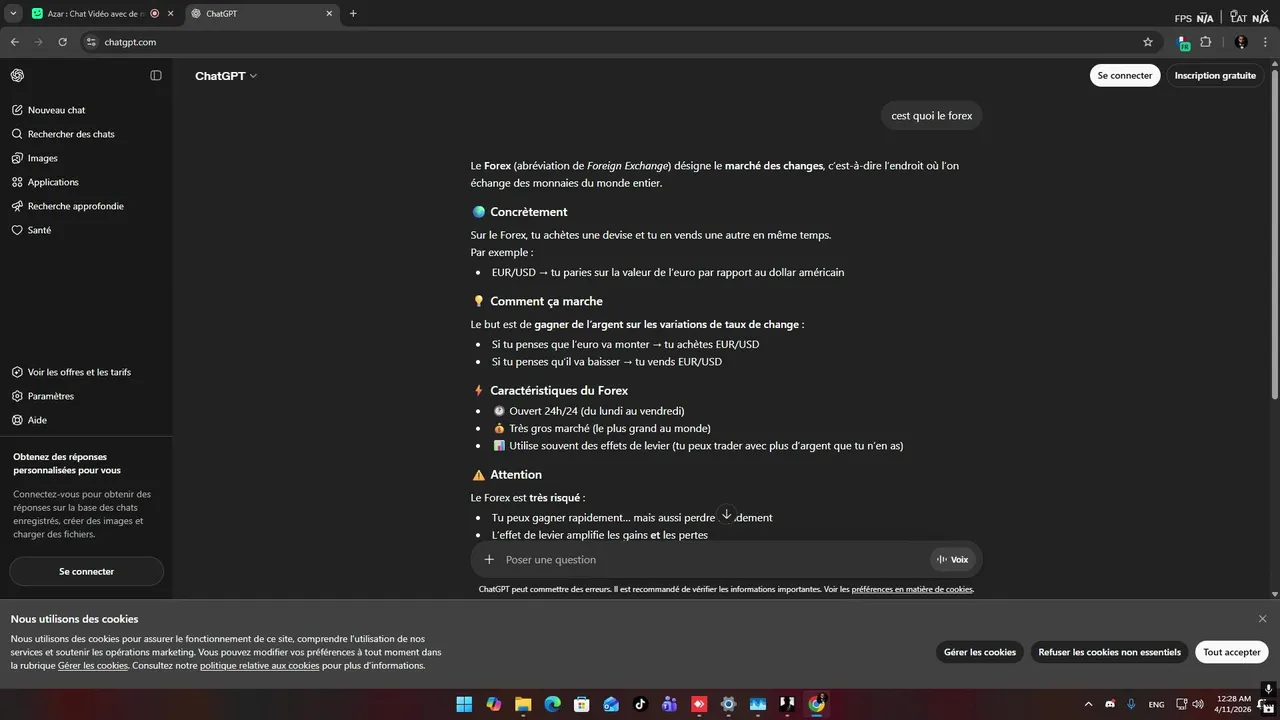This screenshot has width=1280, height=720.
Task: Close the ChatGPT tab
Action: pos(329,13)
